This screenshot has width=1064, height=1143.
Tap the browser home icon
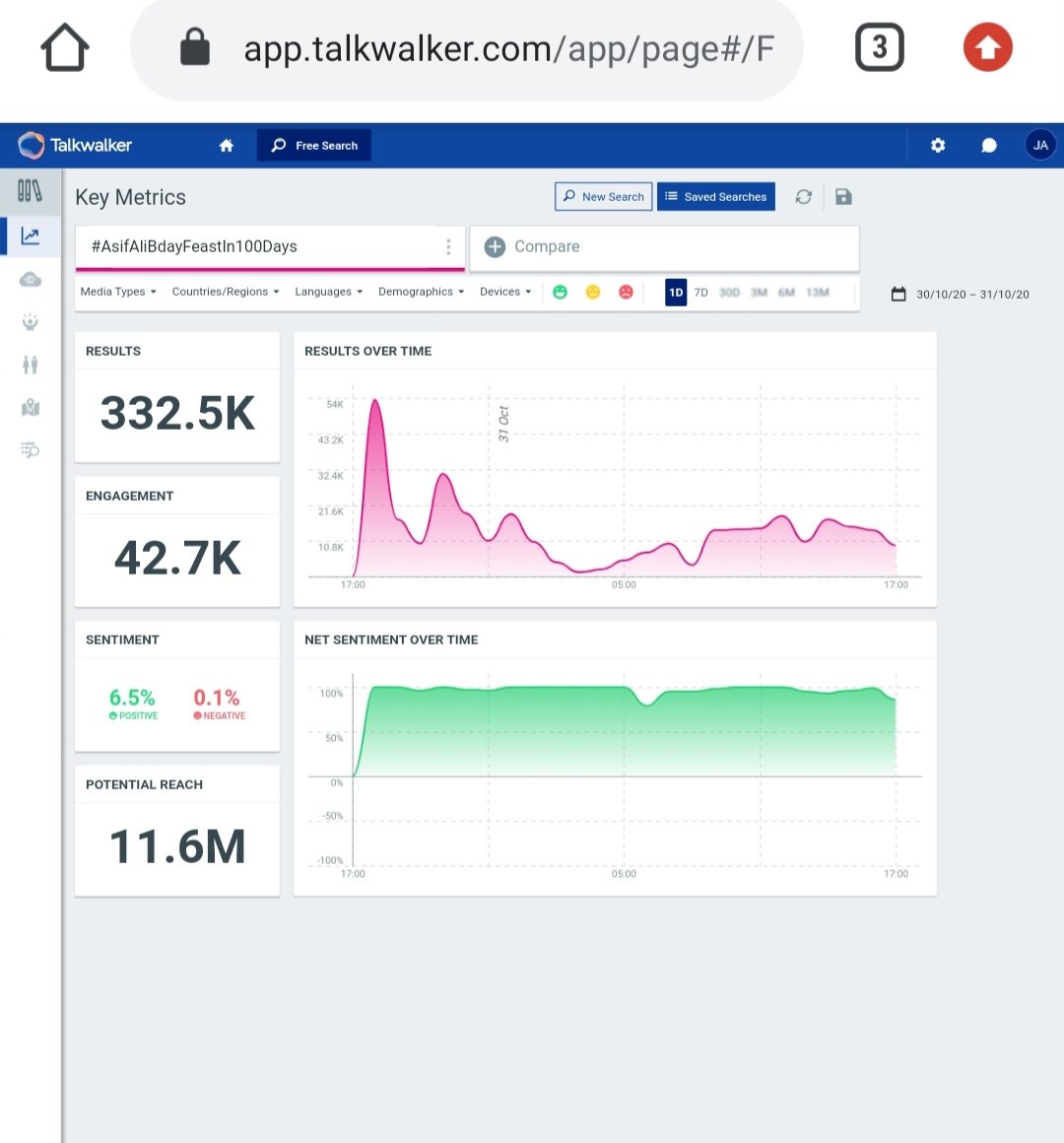pos(65,48)
